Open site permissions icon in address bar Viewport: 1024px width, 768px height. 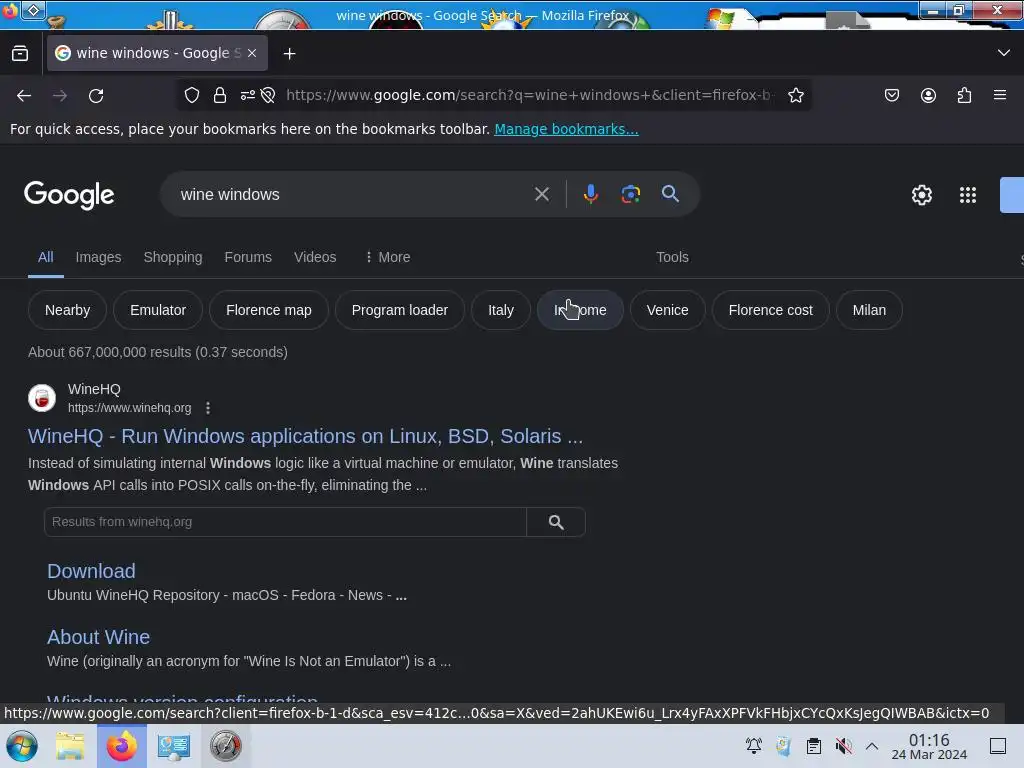248,95
